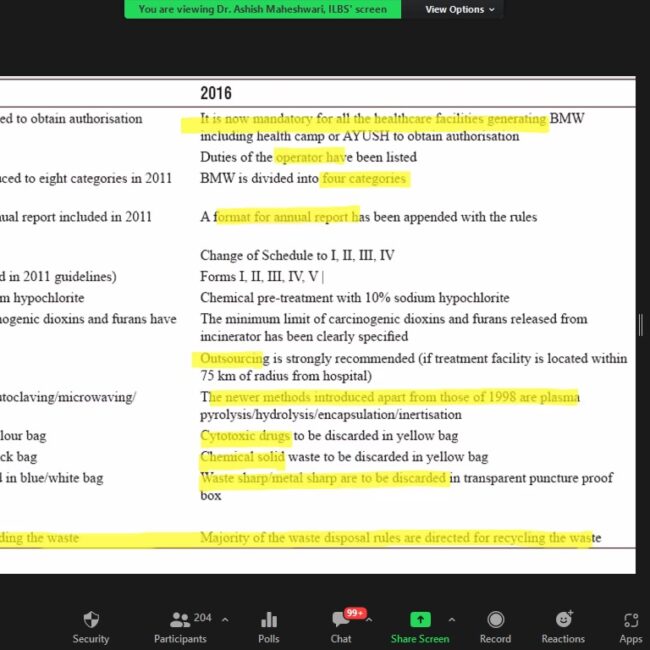Click the 99+ unread chat badge

(x=354, y=612)
